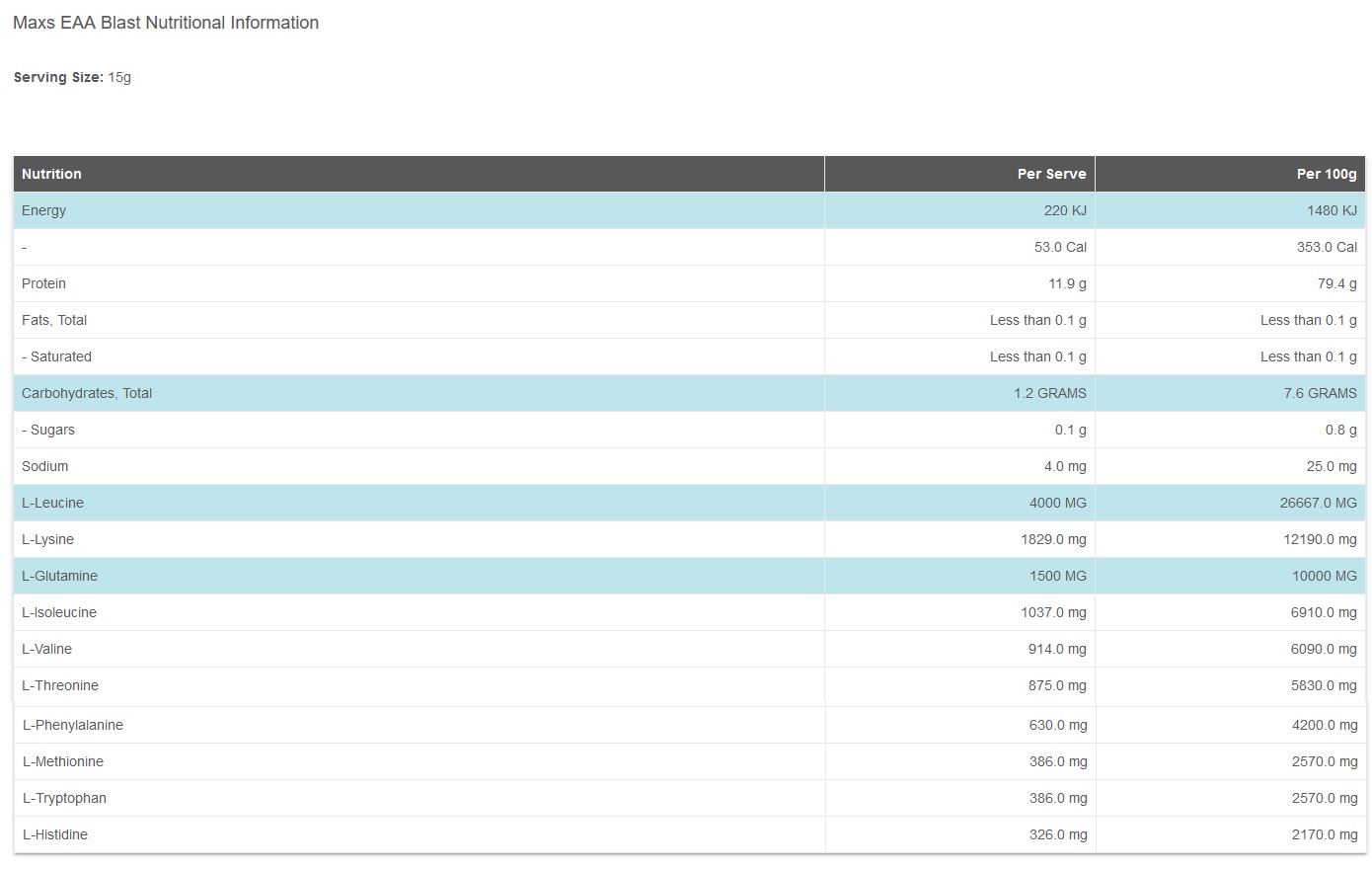Click the '4.0 mg' sodium value

(x=1065, y=466)
